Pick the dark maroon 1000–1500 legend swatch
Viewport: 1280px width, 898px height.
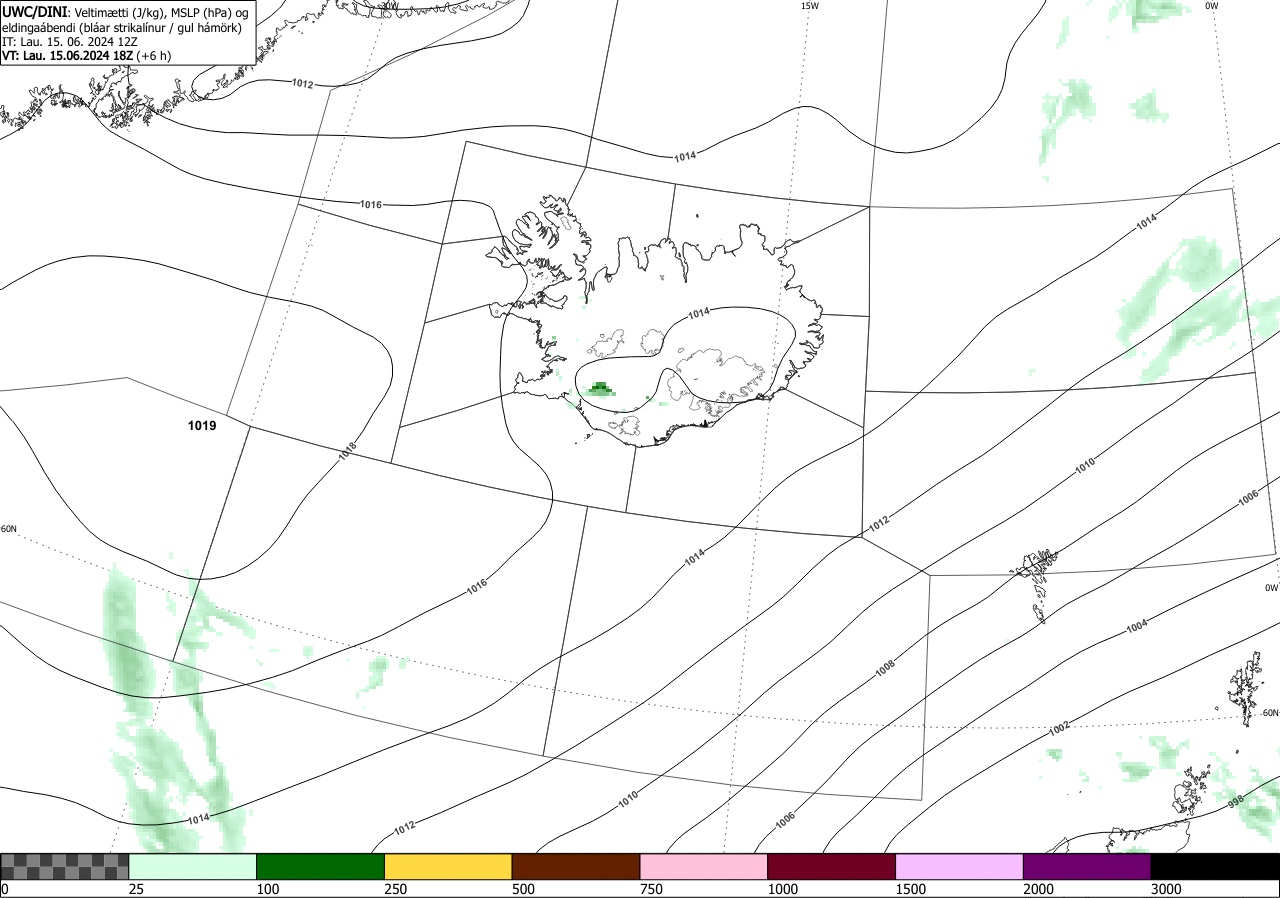click(x=832, y=866)
